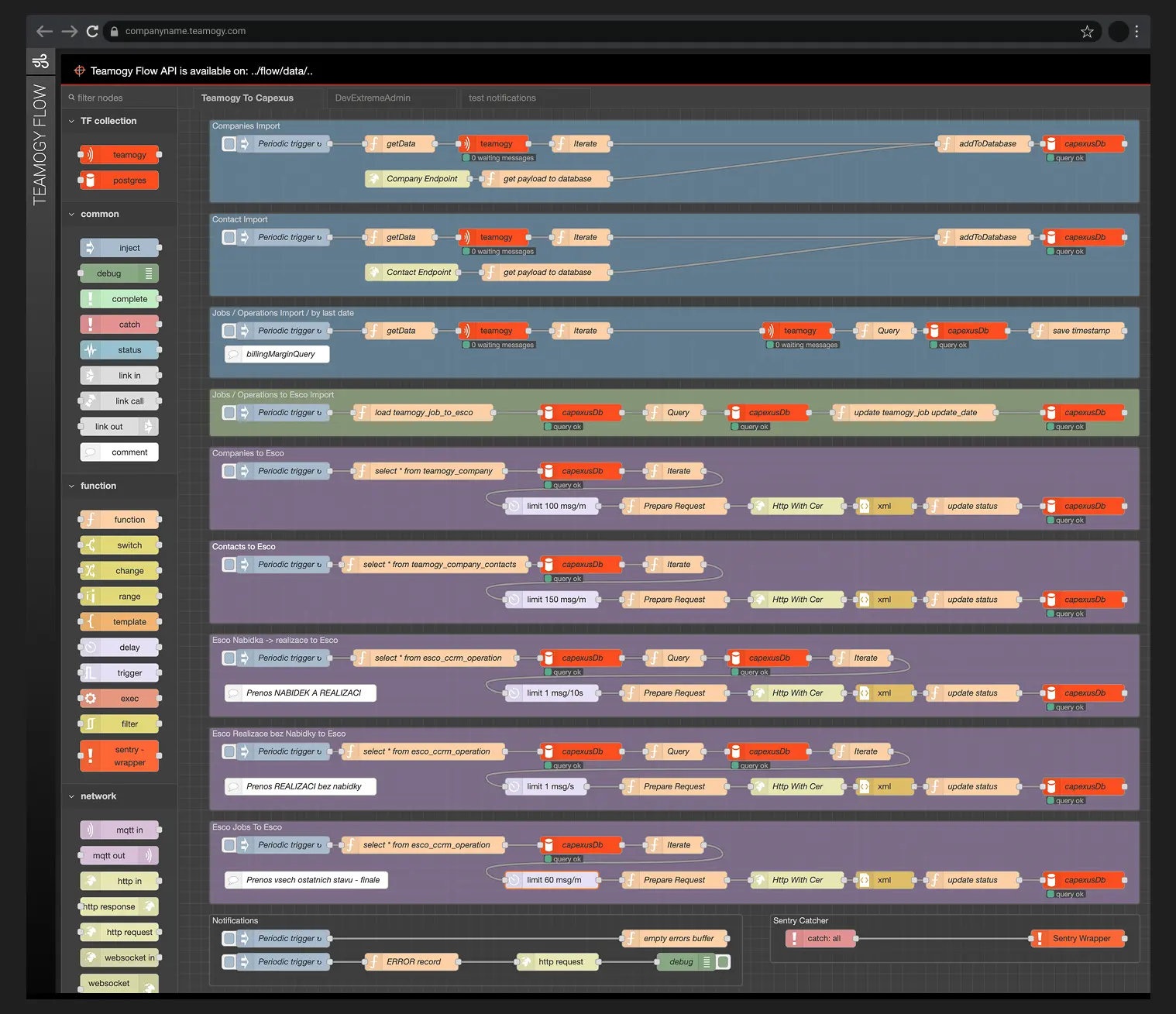1176x1014 pixels.
Task: Select the mqtt in node under network
Action: click(119, 830)
